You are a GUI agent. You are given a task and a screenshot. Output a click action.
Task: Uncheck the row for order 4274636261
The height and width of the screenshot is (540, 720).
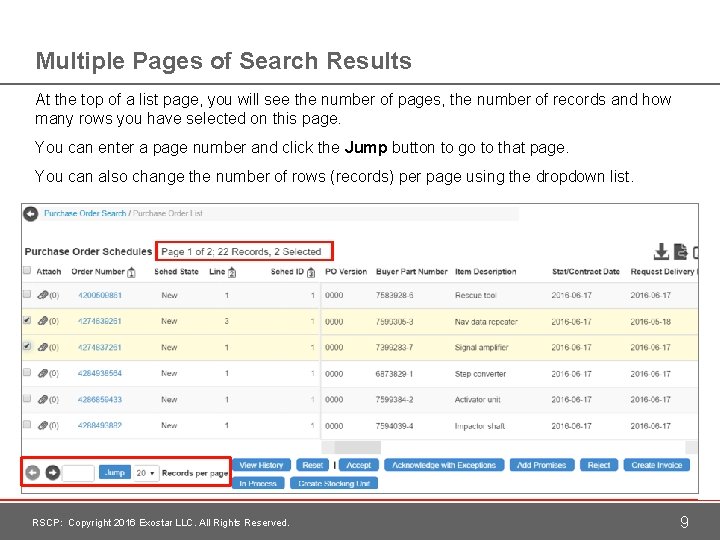[x=27, y=320]
